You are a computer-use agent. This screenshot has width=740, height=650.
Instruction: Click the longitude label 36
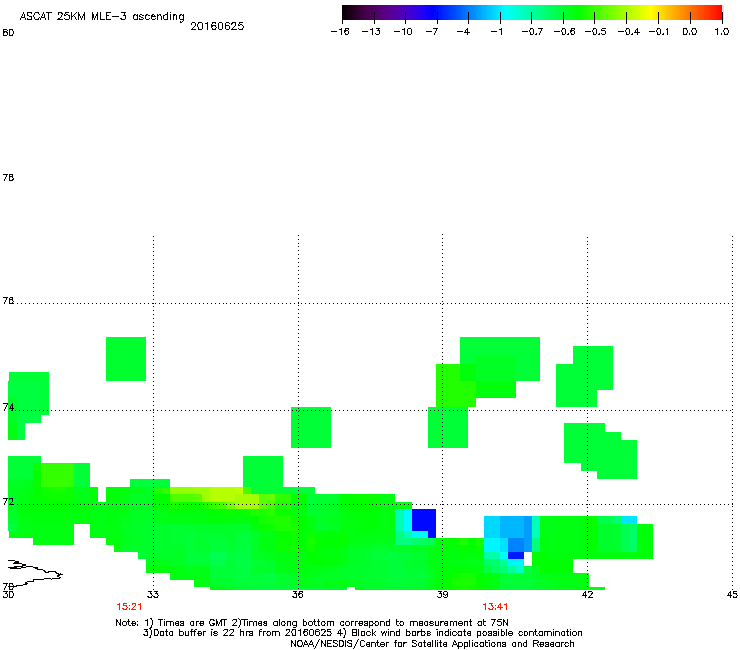[x=297, y=594]
